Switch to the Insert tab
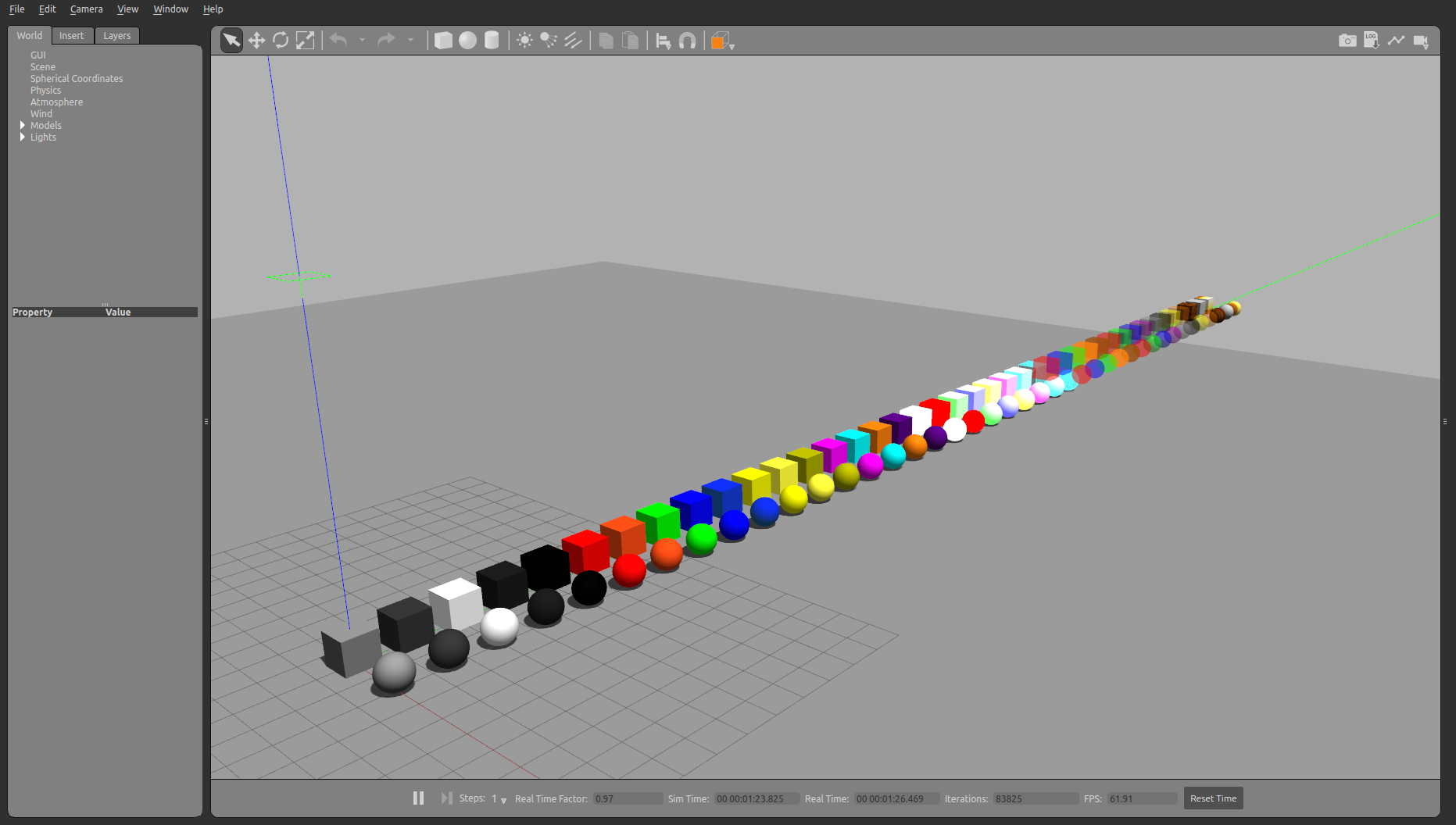The image size is (1456, 825). click(72, 36)
